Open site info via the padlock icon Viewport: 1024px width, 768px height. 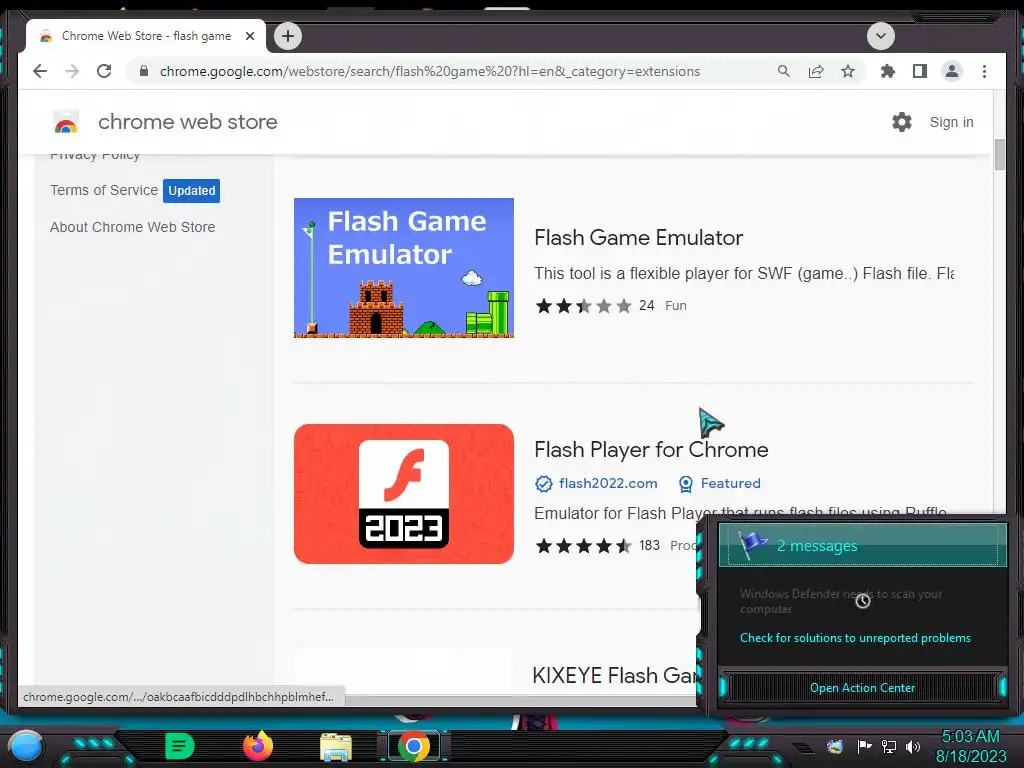tap(144, 71)
